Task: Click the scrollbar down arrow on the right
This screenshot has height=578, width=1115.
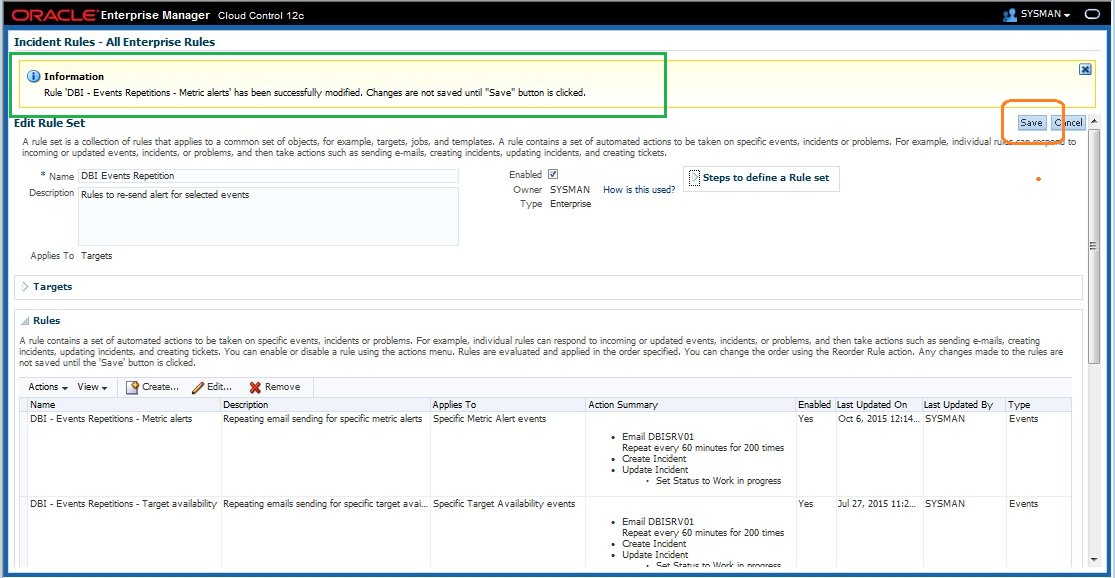Action: [x=1094, y=560]
